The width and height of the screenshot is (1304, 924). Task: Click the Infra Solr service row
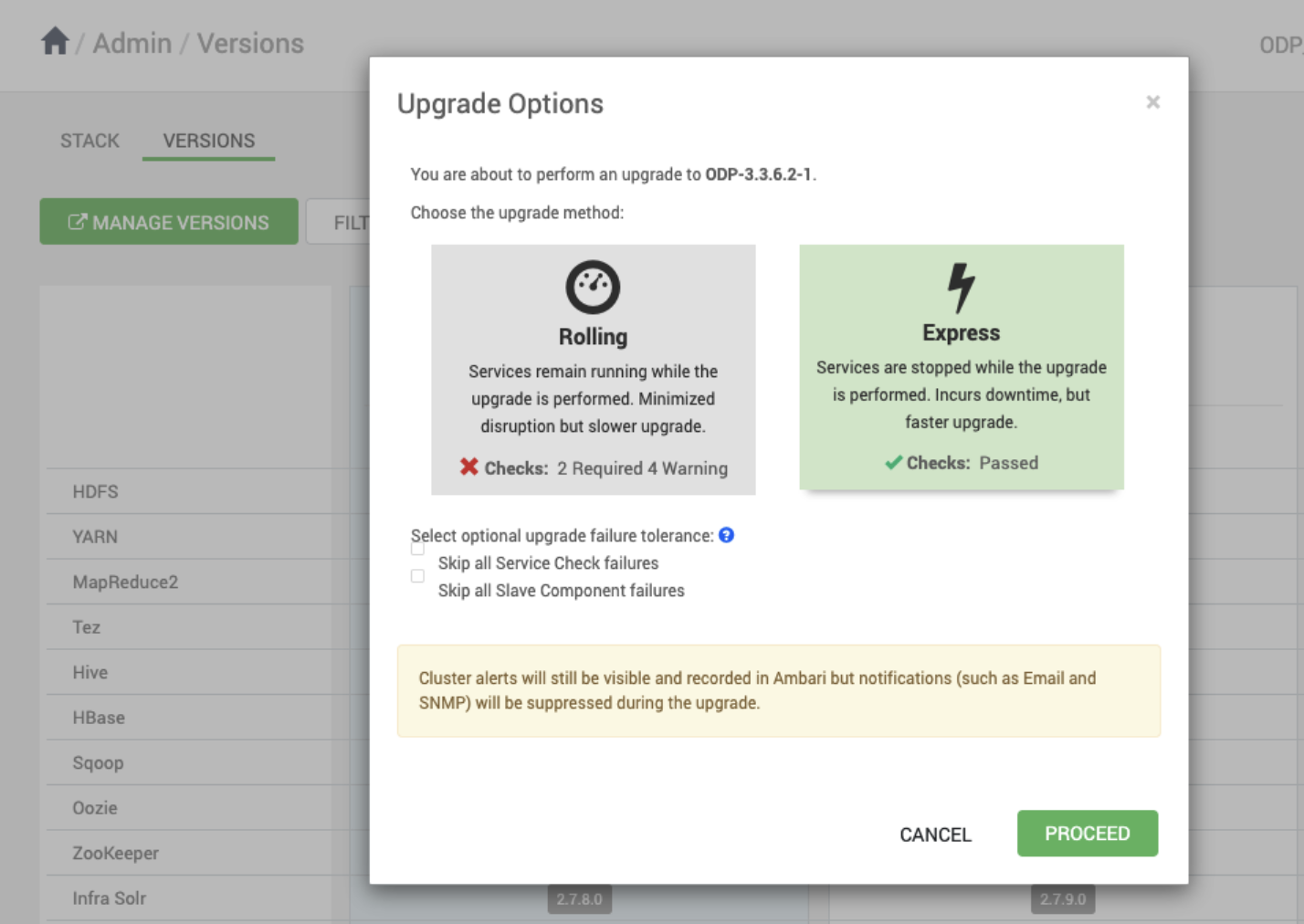click(x=189, y=898)
